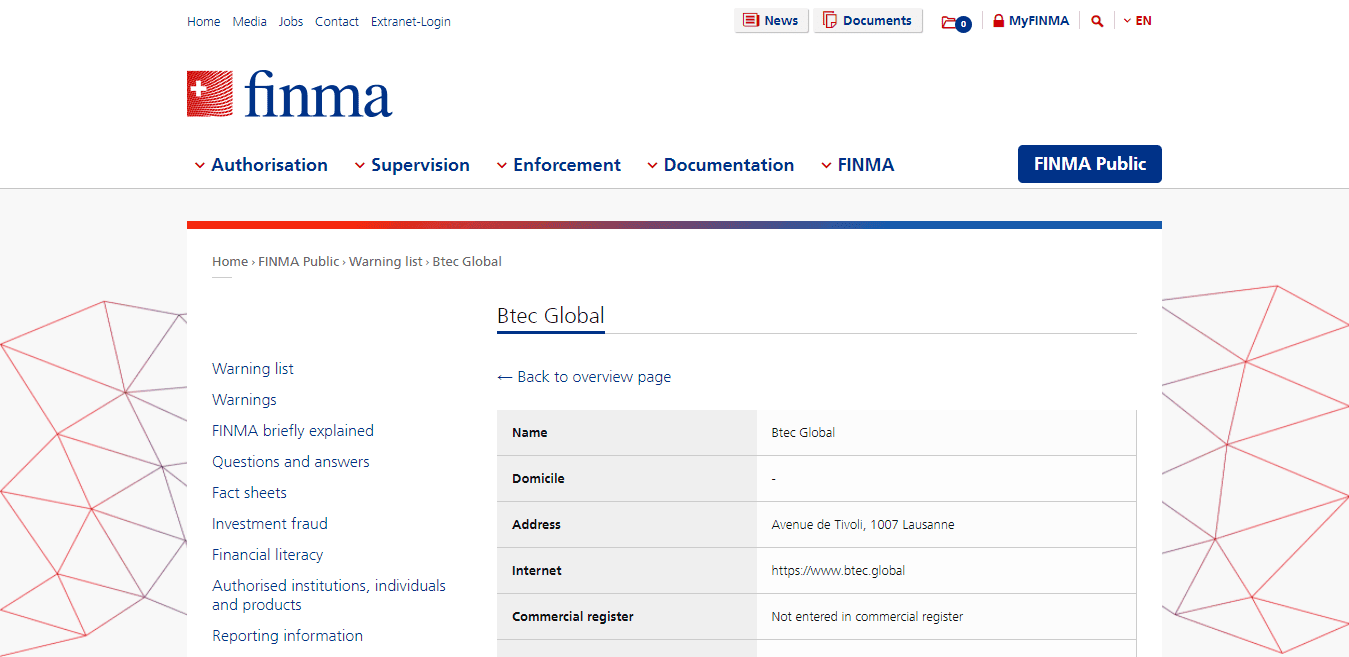
Task: Expand the Authorisation menu
Action: [261, 165]
